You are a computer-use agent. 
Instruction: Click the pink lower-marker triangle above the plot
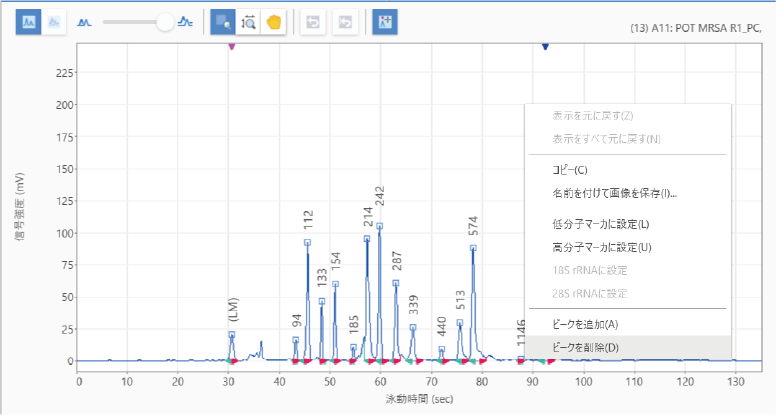pos(232,46)
